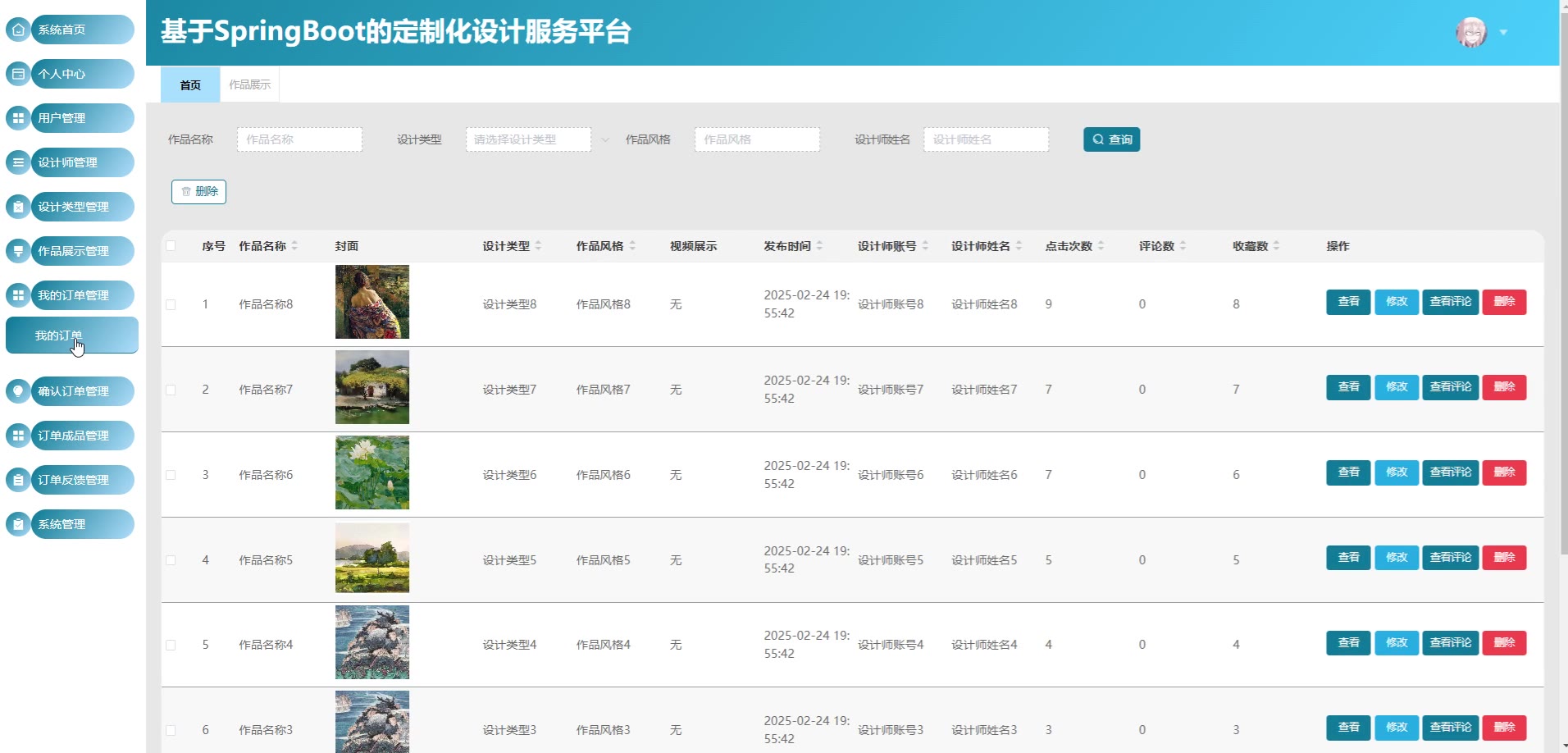The width and height of the screenshot is (1568, 753).
Task: Click the 查询 search button
Action: (1111, 139)
